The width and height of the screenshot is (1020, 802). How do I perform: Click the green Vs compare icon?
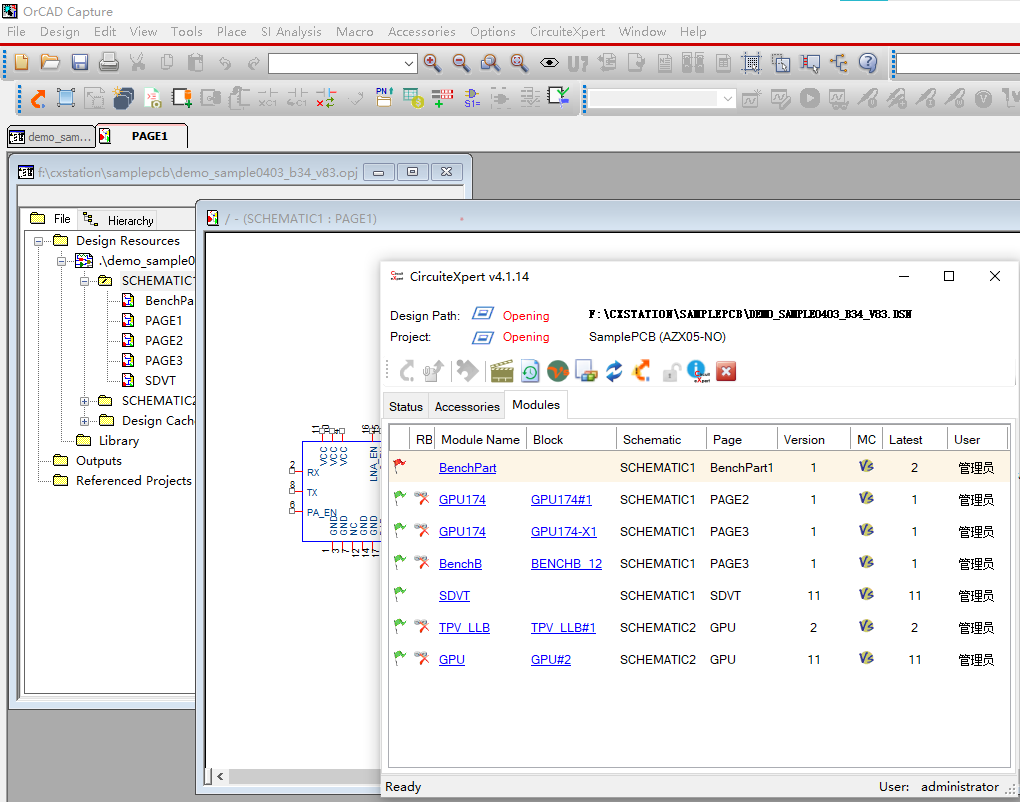[x=558, y=371]
